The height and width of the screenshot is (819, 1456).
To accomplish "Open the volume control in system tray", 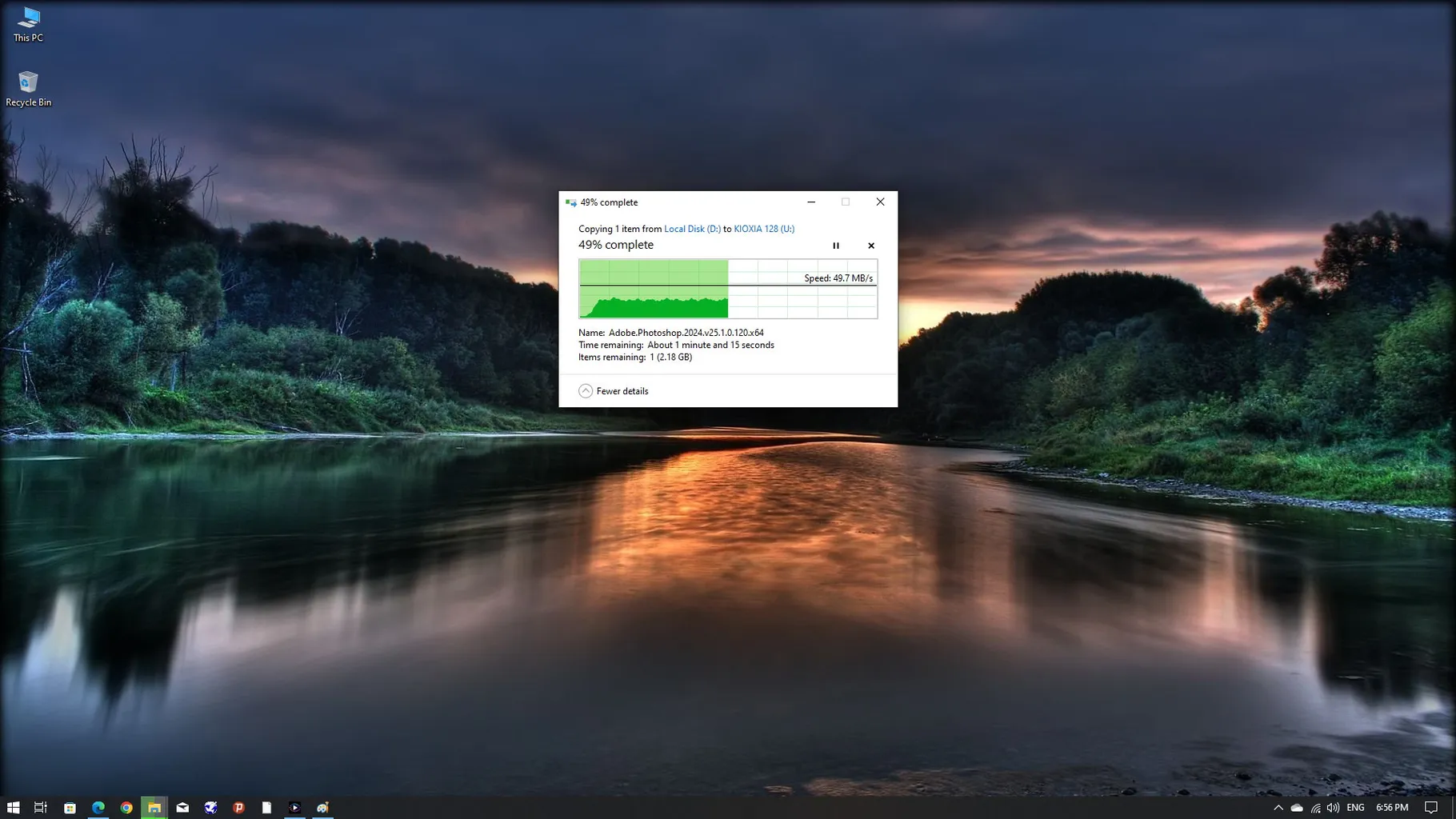I will coord(1333,808).
